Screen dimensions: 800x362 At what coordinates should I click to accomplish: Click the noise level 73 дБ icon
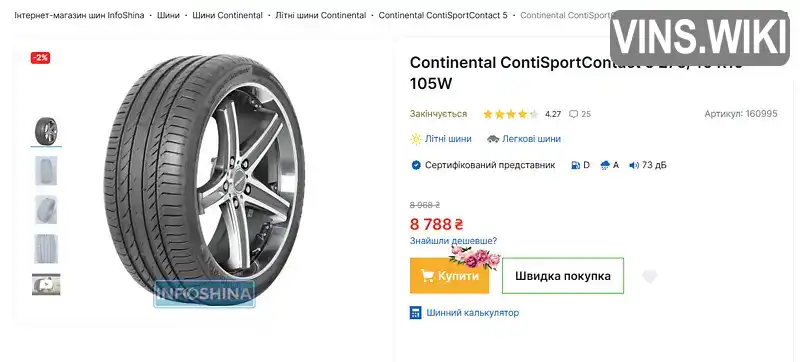634,165
